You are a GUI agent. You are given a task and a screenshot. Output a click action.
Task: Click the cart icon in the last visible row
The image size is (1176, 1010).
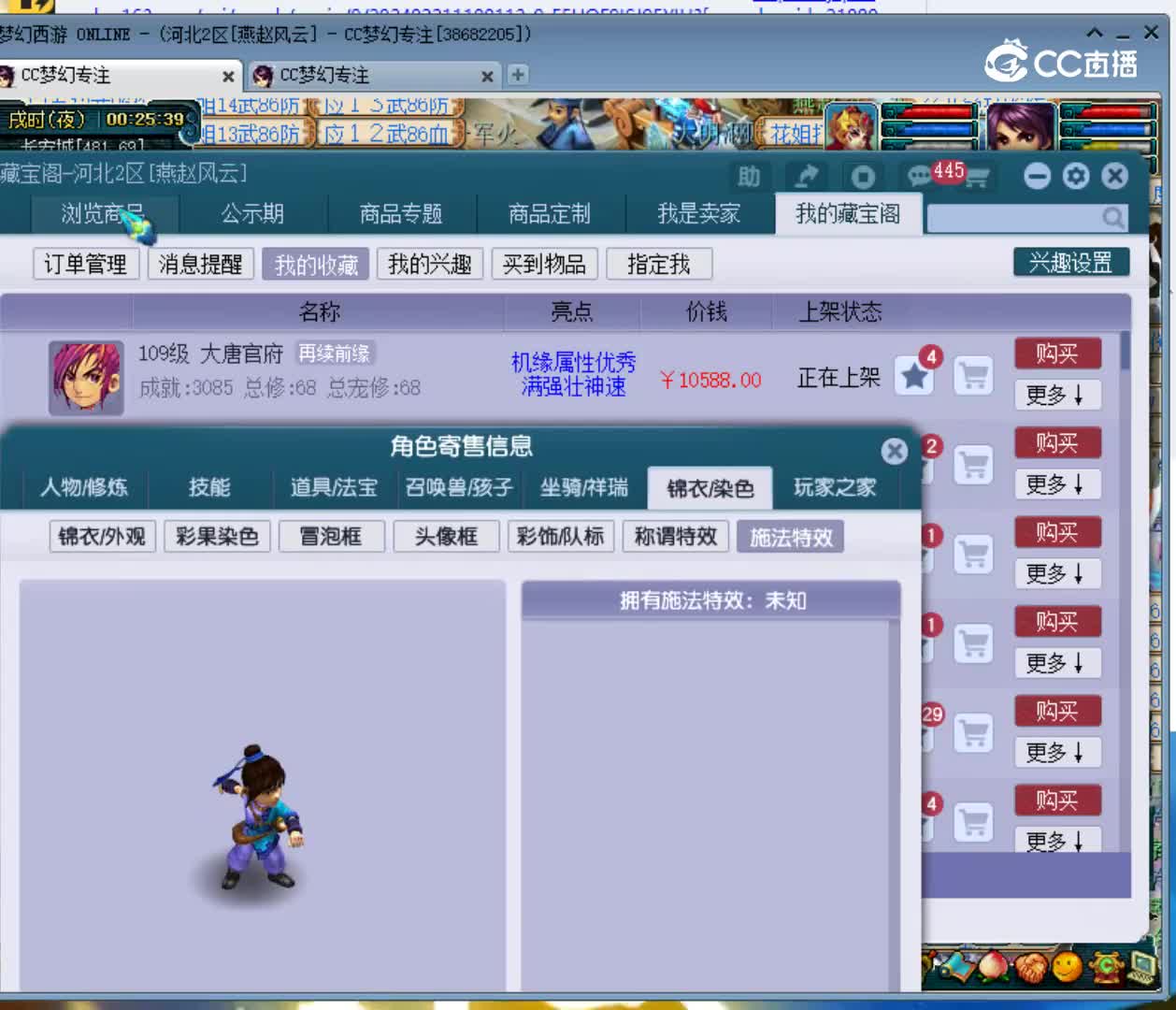[x=973, y=823]
